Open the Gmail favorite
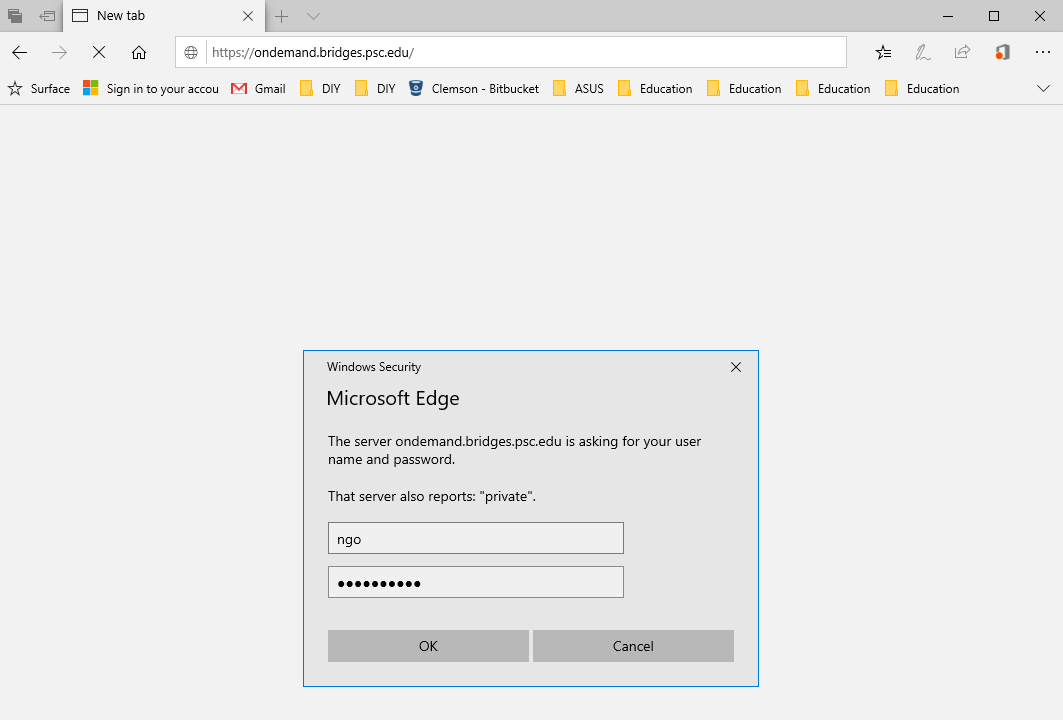 pos(258,89)
